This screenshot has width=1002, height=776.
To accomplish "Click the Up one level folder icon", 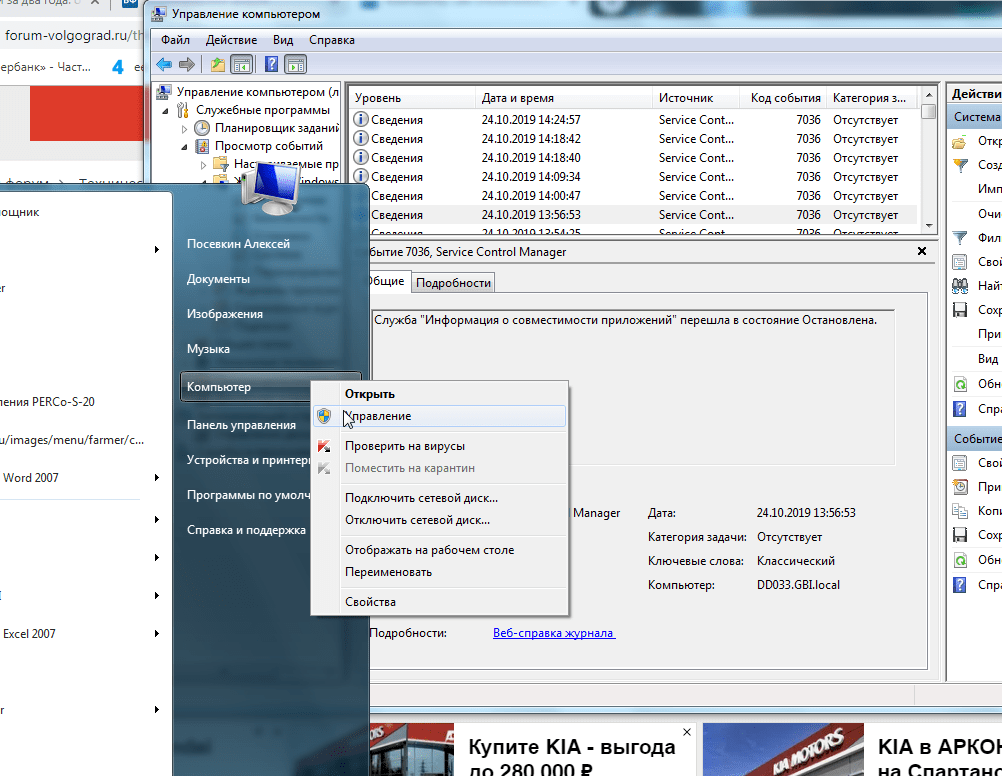I will [218, 65].
